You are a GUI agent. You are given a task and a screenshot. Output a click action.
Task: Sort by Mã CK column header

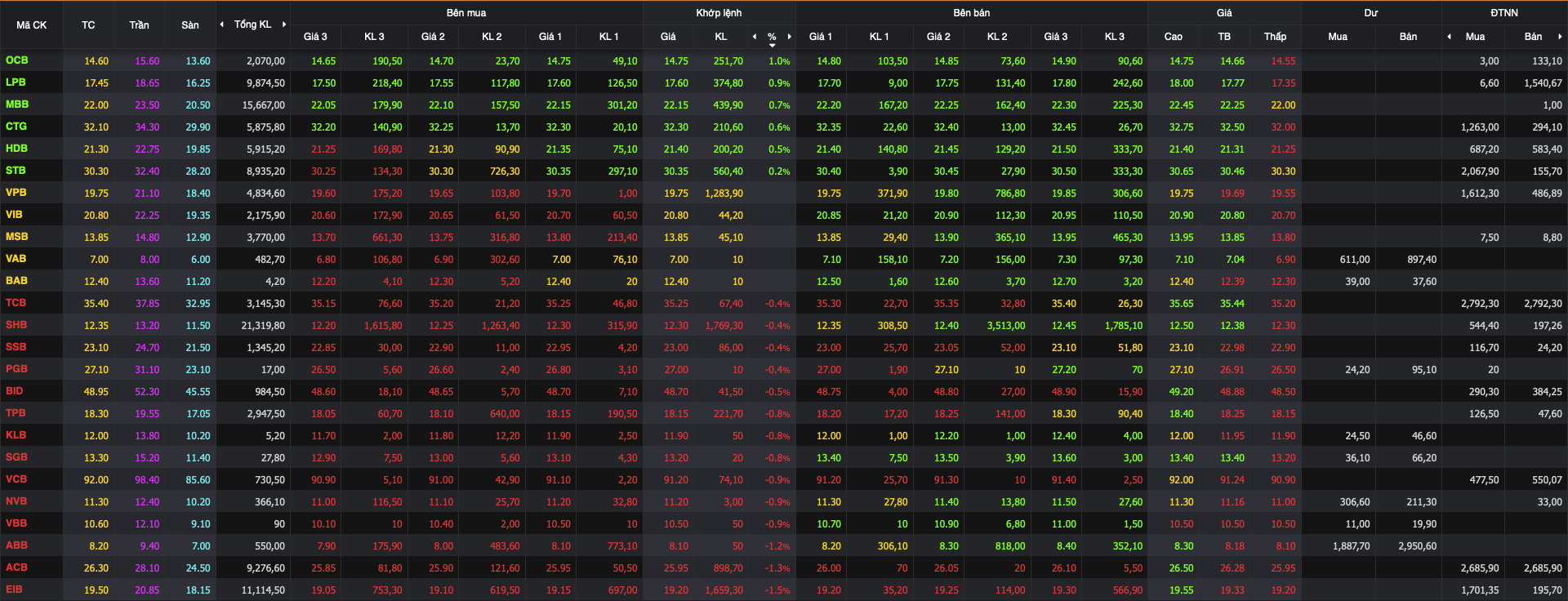click(31, 24)
